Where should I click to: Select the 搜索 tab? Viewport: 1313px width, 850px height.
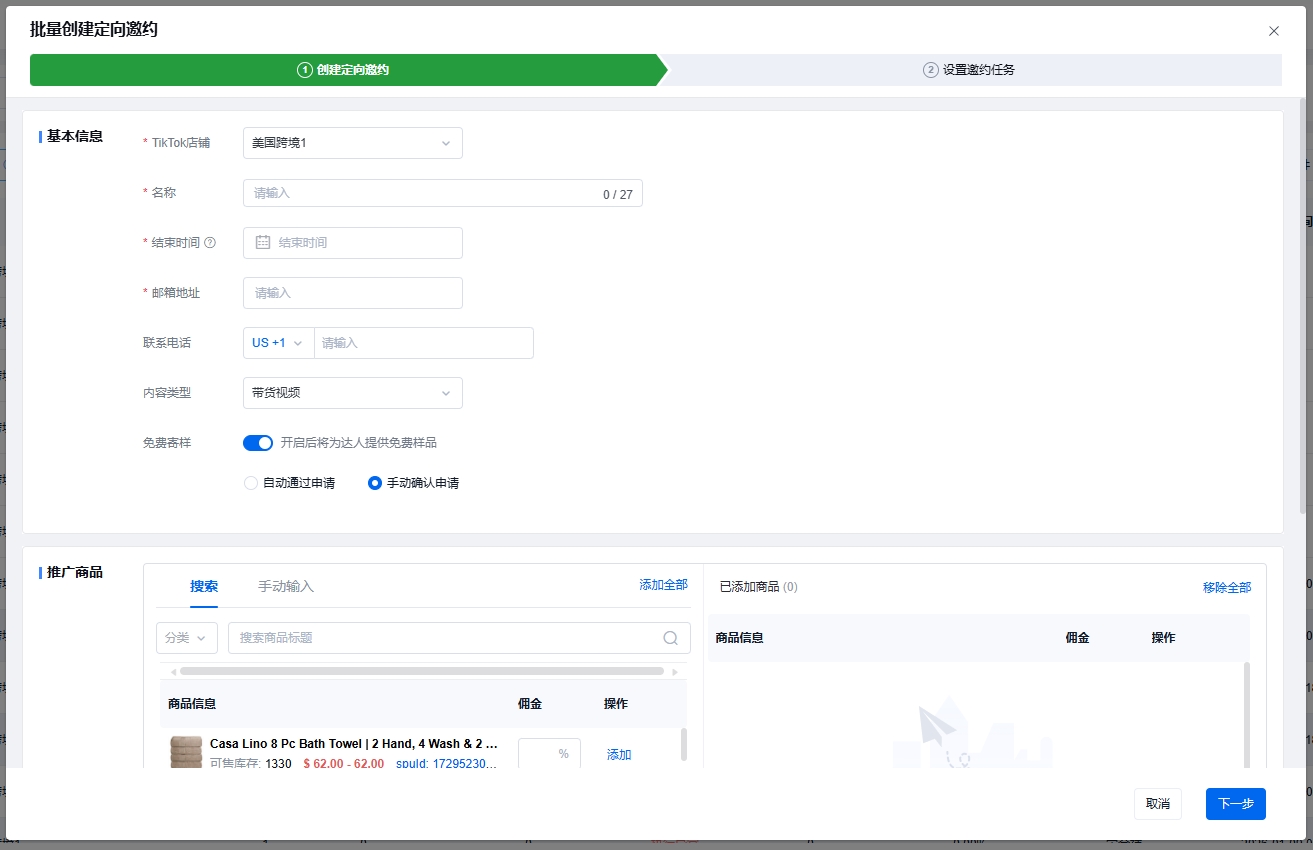204,586
